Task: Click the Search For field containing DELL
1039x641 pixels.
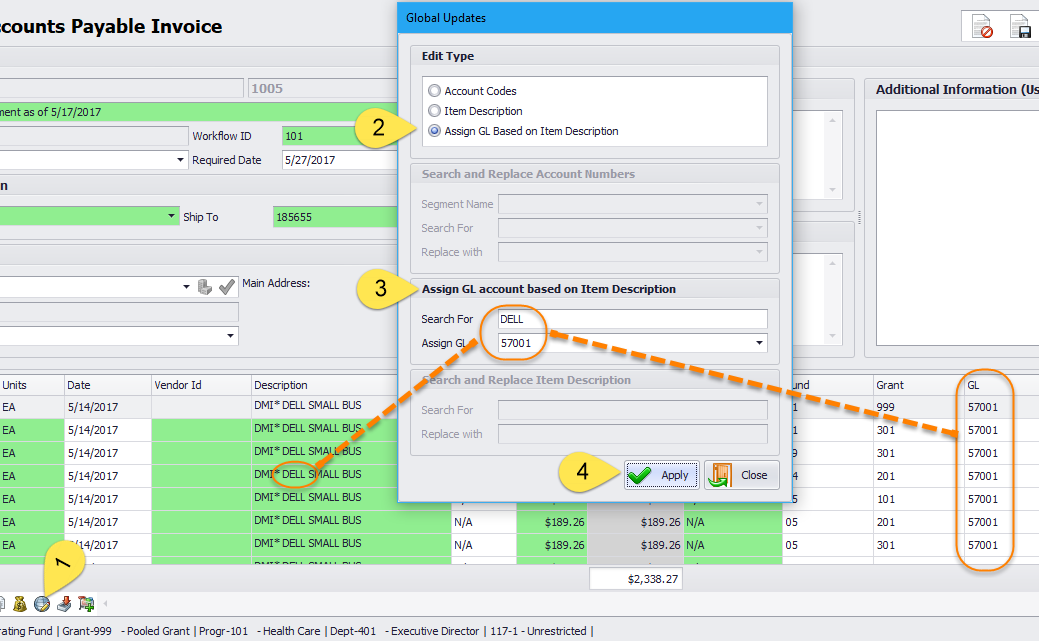Action: click(632, 319)
